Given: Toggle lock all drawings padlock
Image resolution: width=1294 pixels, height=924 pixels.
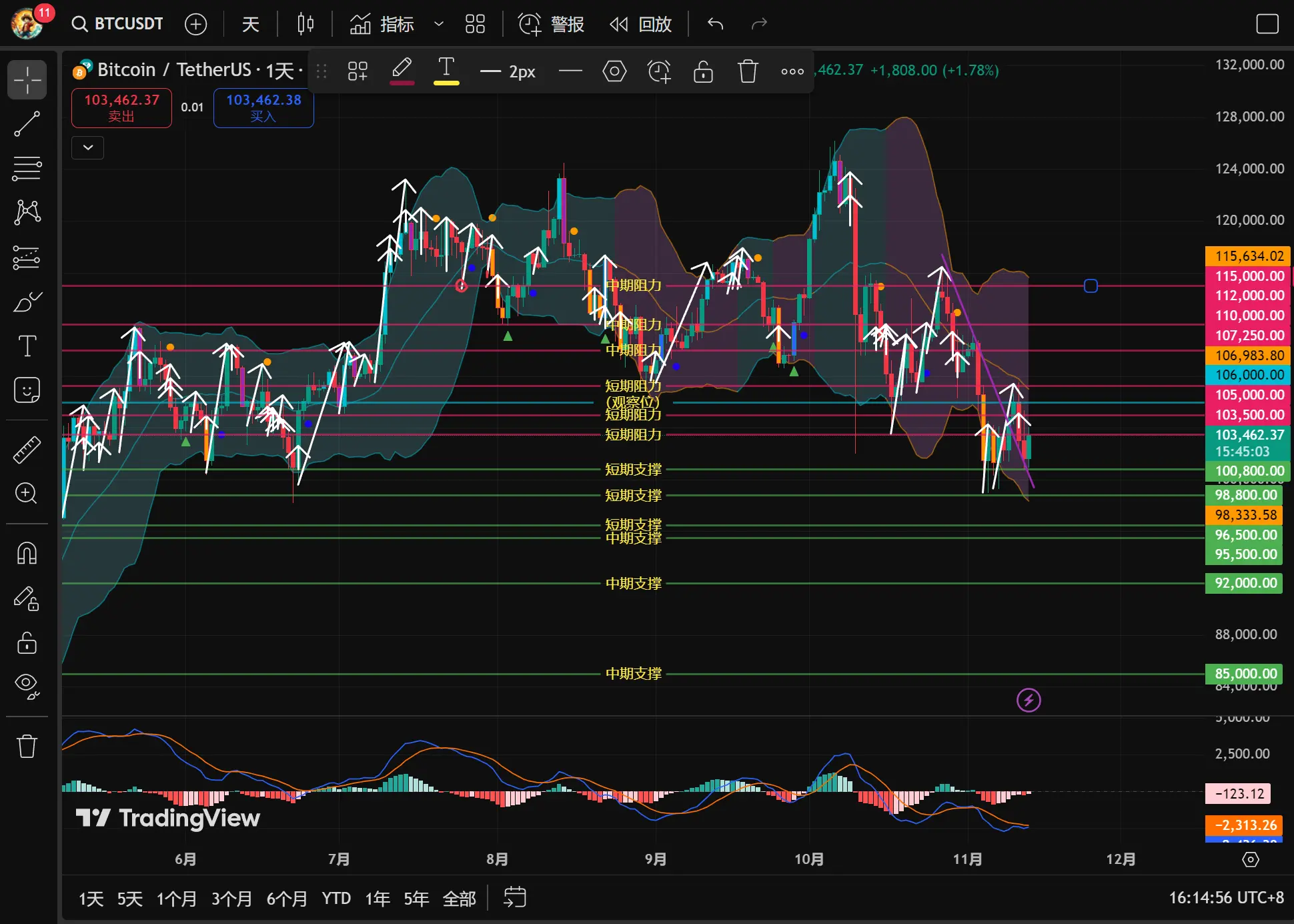Looking at the screenshot, I should point(27,643).
